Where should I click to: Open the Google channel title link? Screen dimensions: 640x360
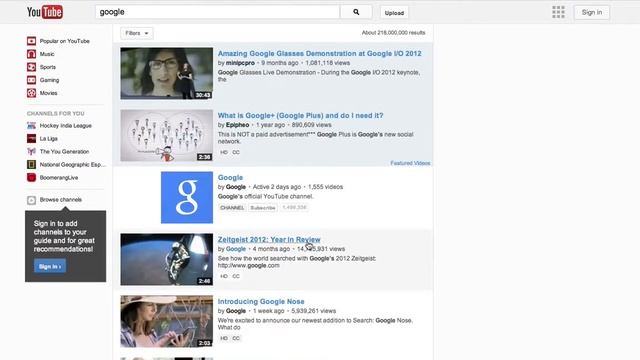230,178
